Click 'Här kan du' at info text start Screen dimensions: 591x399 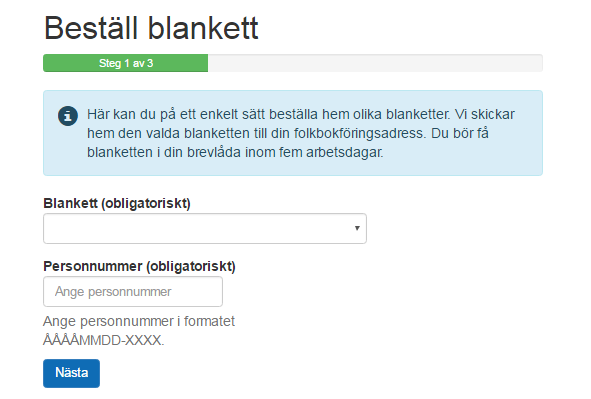(x=121, y=114)
